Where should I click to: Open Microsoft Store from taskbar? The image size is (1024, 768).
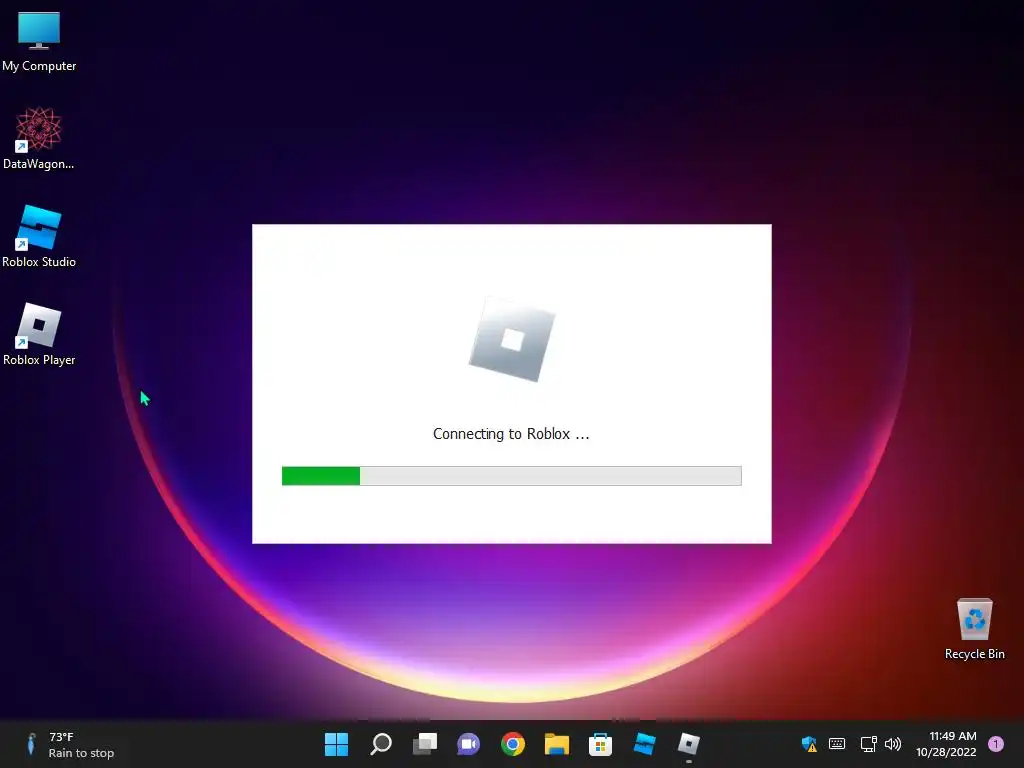pyautogui.click(x=600, y=744)
